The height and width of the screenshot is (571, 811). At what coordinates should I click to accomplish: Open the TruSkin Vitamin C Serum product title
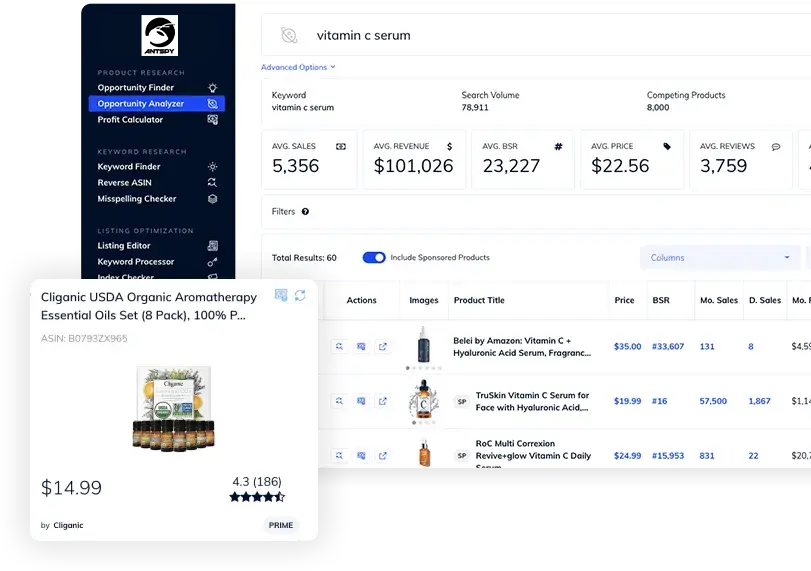point(532,401)
